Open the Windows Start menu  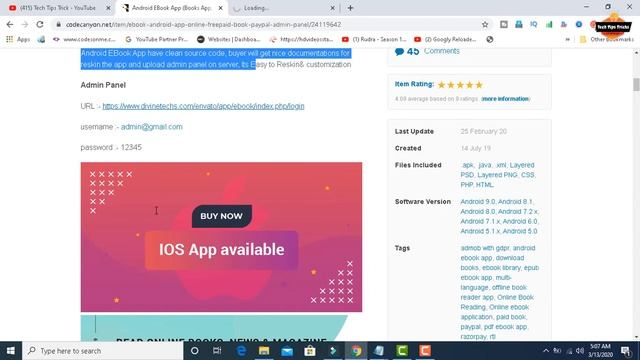(x=11, y=351)
